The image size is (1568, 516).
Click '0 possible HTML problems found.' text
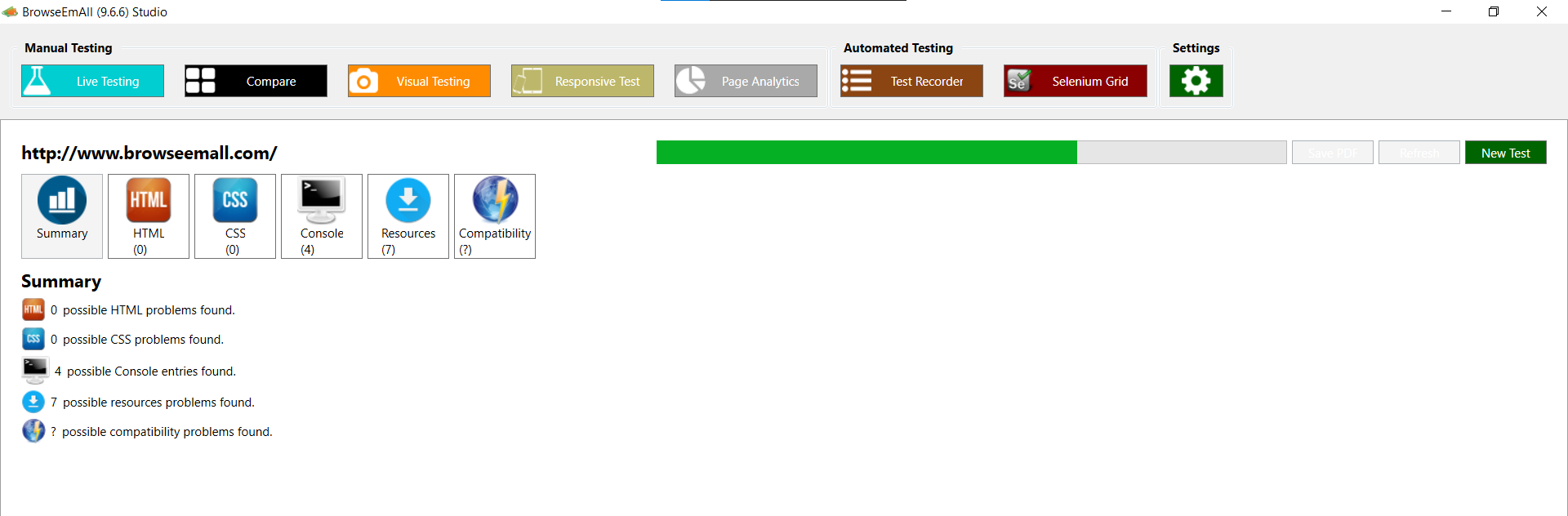coord(143,310)
